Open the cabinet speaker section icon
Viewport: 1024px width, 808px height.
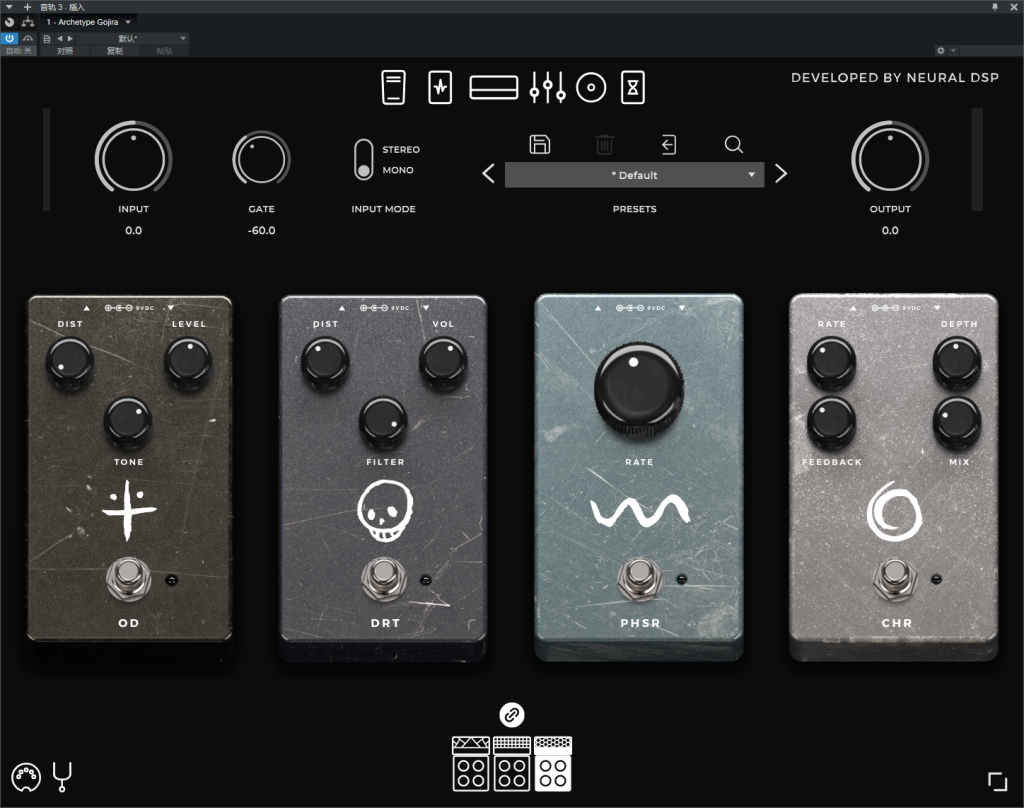click(591, 88)
